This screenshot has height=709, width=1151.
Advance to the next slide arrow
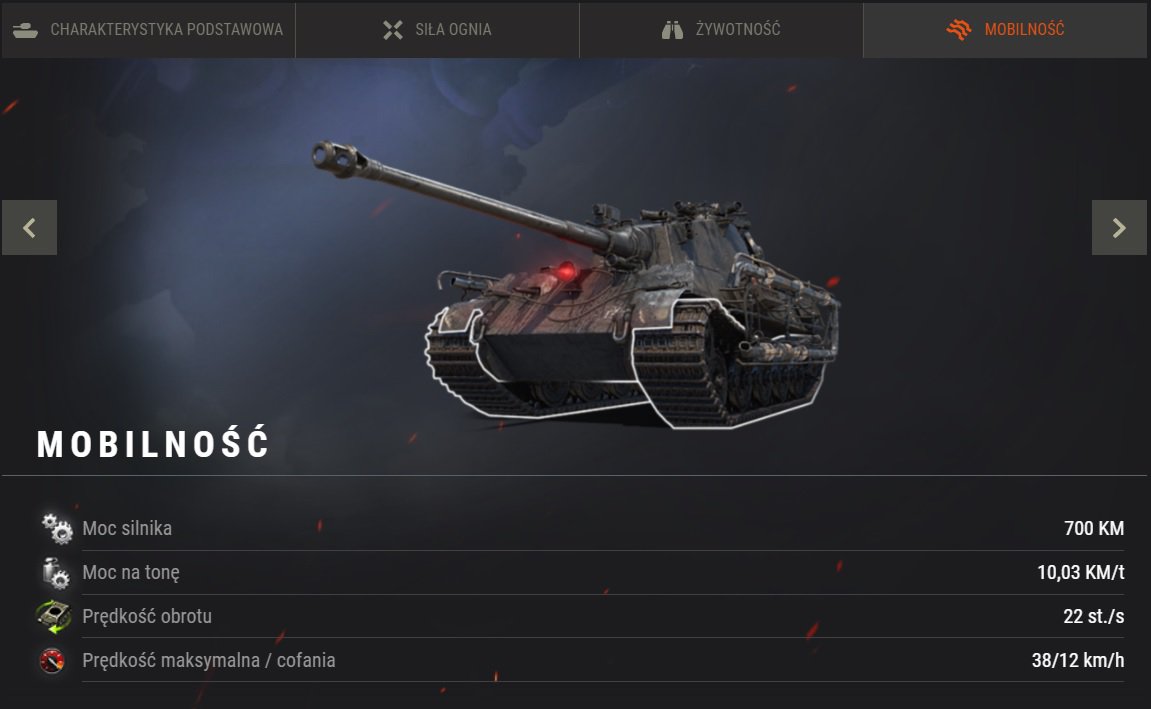click(x=1119, y=228)
